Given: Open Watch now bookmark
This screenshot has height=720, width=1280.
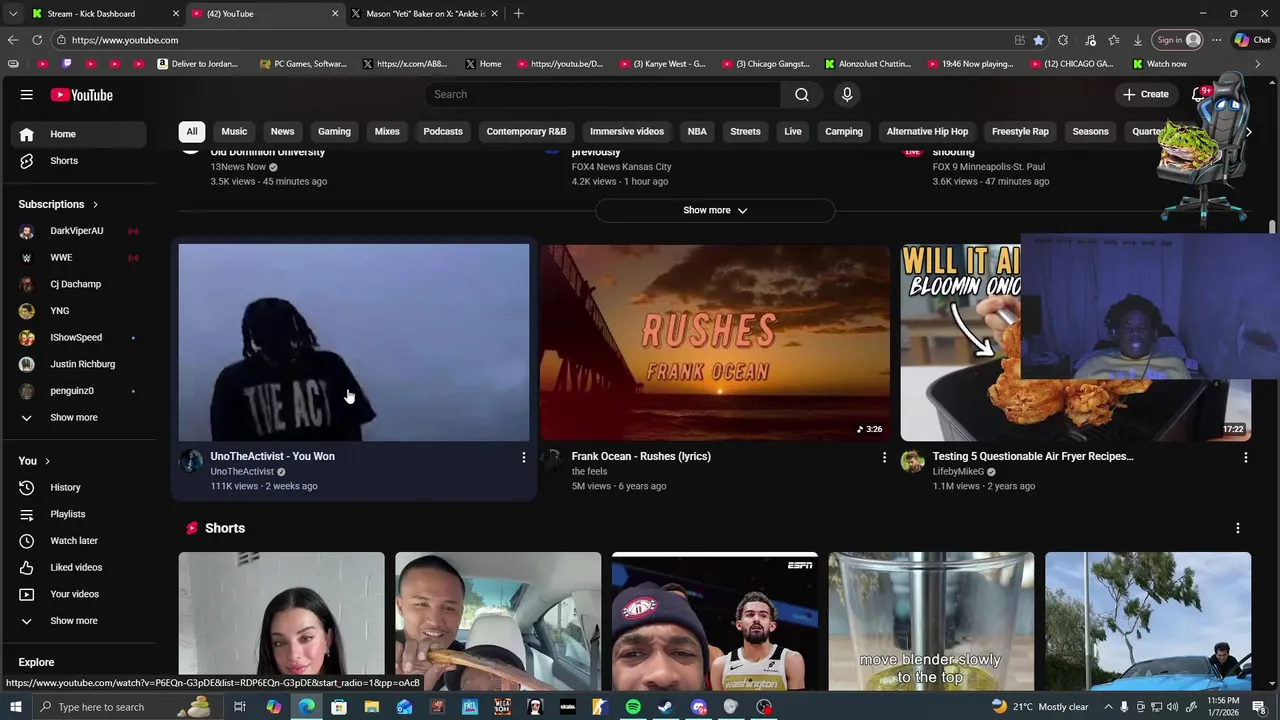Looking at the screenshot, I should (1160, 64).
